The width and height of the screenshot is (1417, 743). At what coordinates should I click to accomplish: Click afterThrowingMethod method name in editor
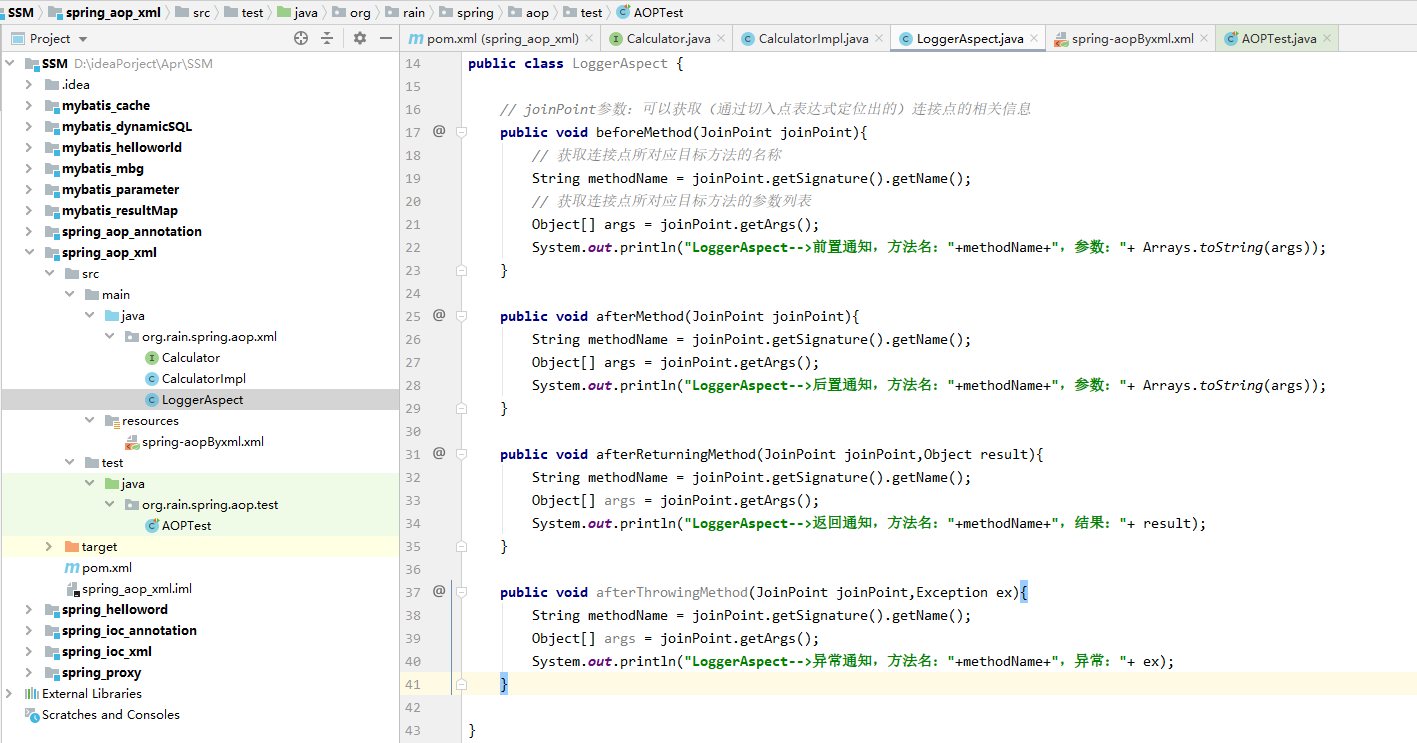pyautogui.click(x=672, y=592)
